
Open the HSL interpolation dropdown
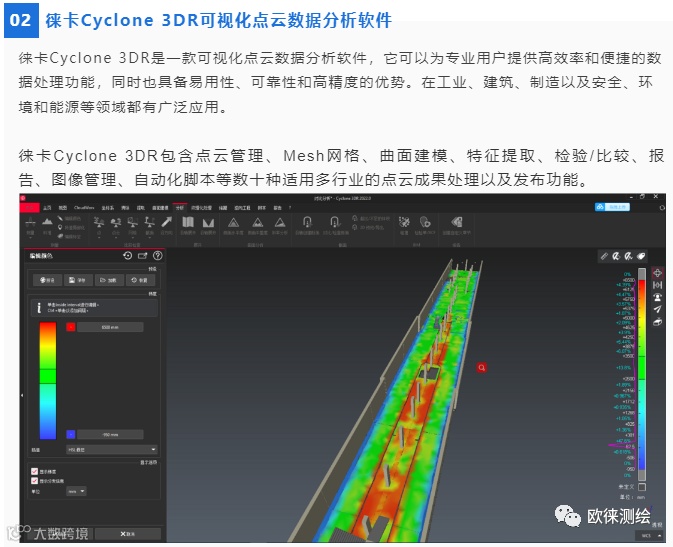[x=112, y=450]
